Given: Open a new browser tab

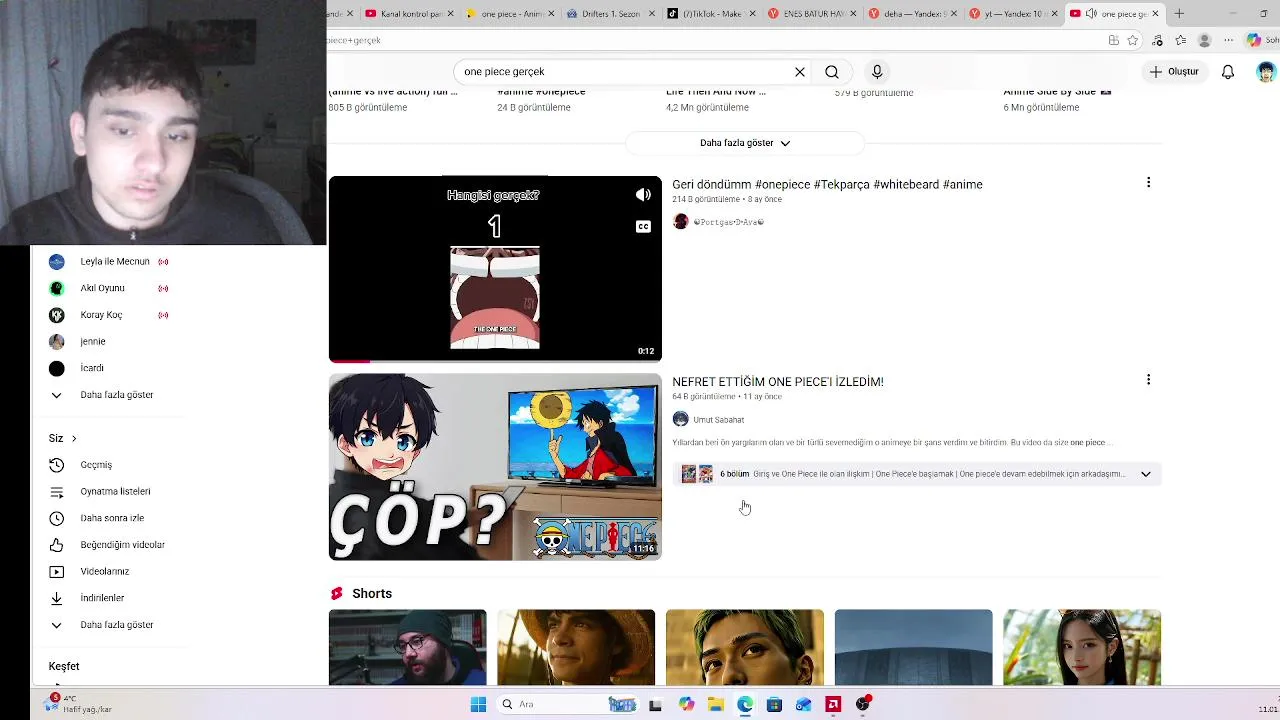Looking at the screenshot, I should [x=1179, y=14].
